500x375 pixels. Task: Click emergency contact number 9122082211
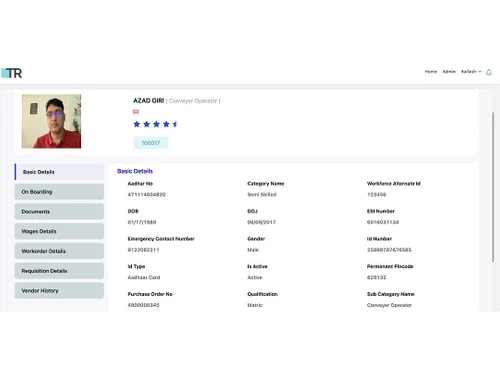(x=144, y=250)
